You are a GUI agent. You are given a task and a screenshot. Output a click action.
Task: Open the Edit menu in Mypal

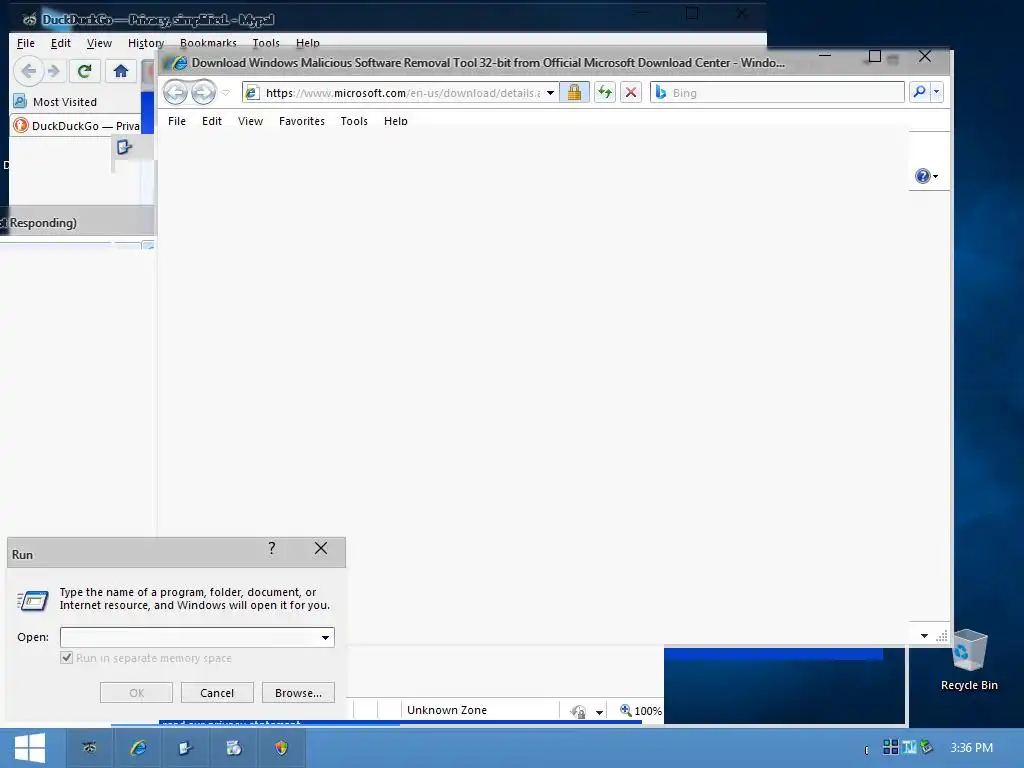point(61,43)
